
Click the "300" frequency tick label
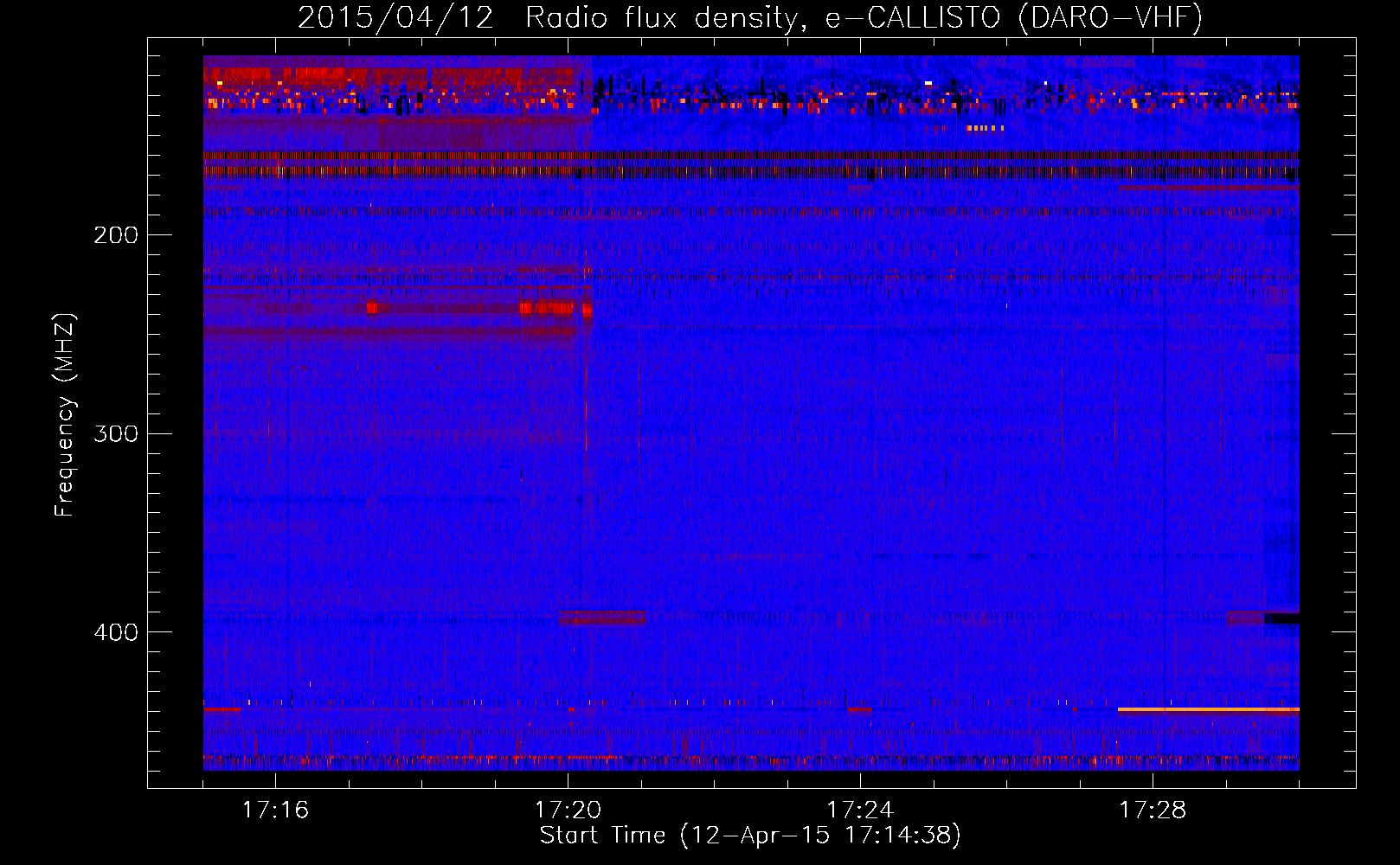115,433
